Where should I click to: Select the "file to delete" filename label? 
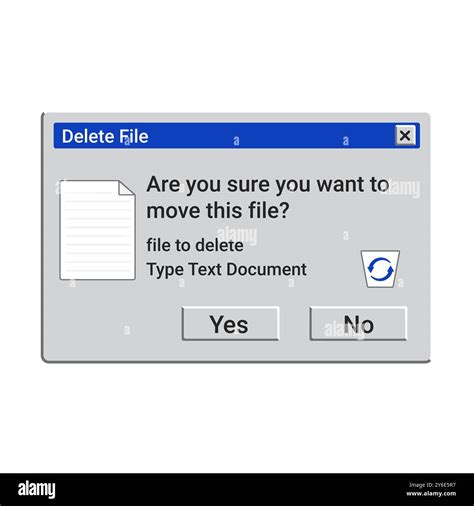pos(195,245)
